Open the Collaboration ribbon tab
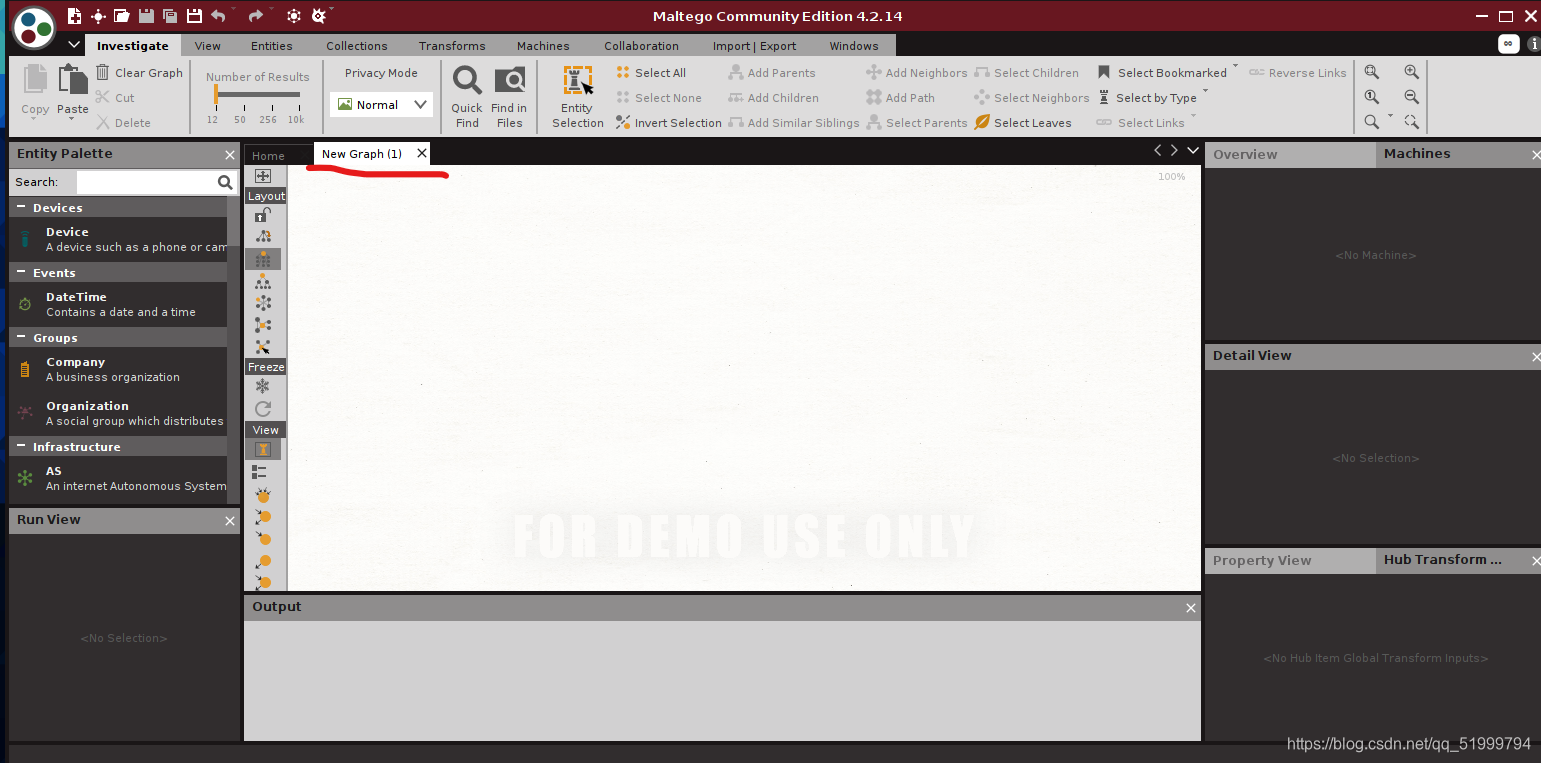The image size is (1541, 763). point(641,46)
